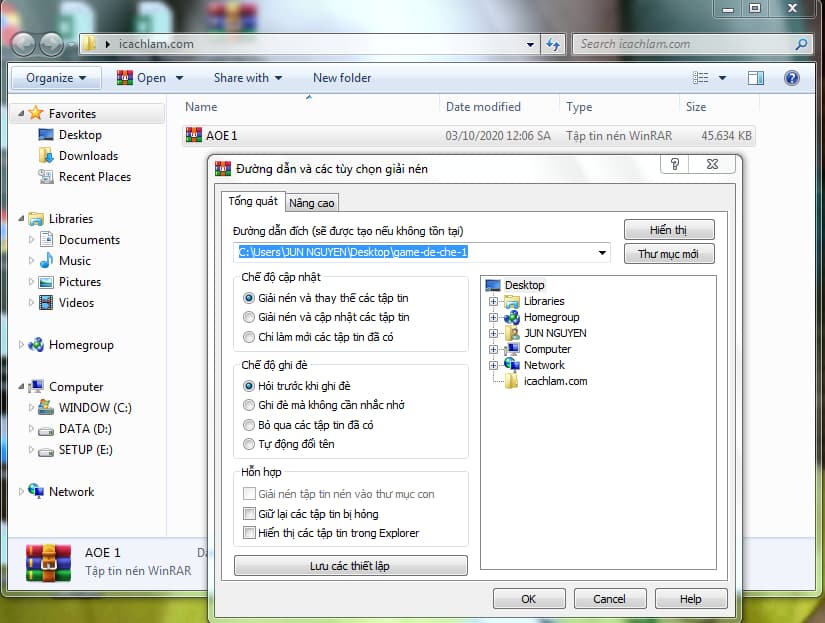Click the change view icon in toolbar
Image resolution: width=825 pixels, height=623 pixels.
700,78
